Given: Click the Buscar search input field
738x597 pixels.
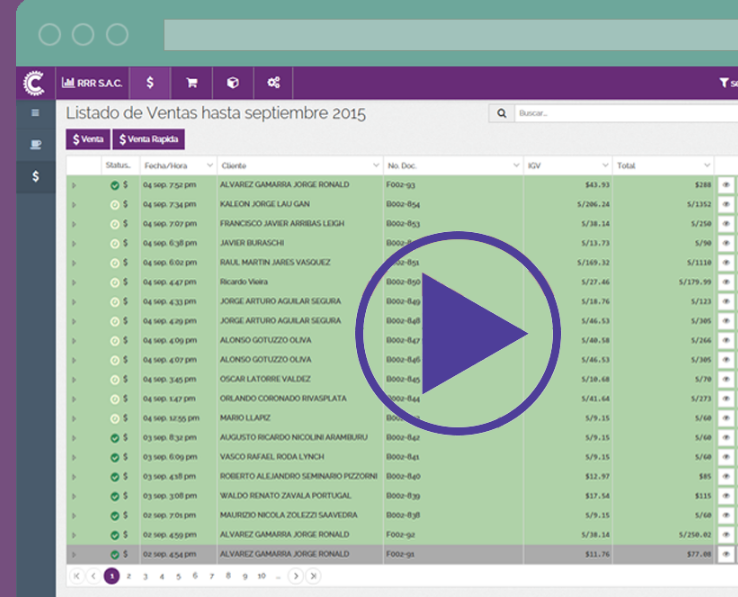Looking at the screenshot, I should 626,113.
